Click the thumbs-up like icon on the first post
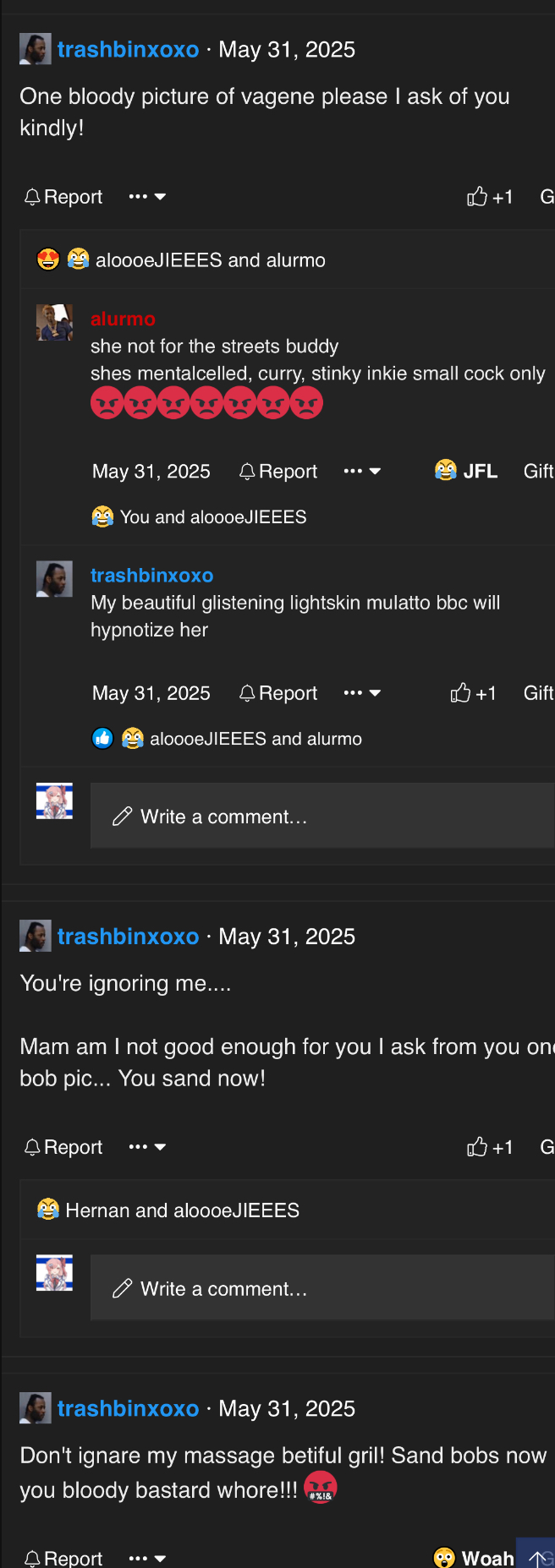Screen dimensions: 555x1568 (x=477, y=197)
